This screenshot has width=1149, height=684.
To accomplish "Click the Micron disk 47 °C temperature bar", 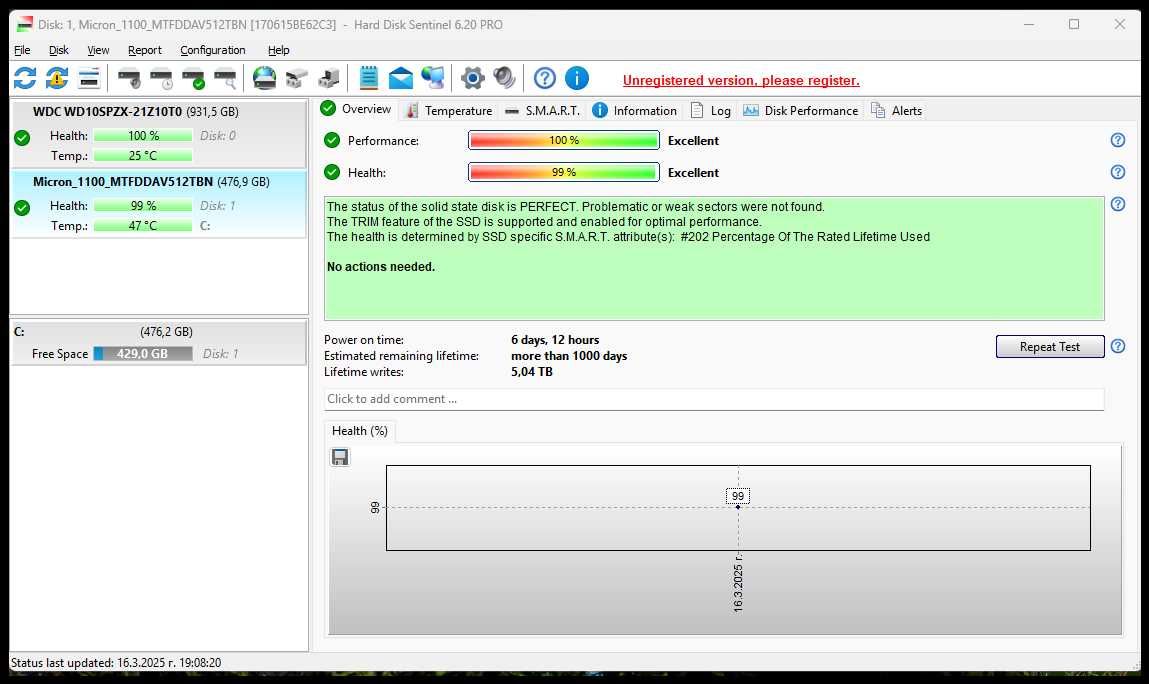I will [143, 226].
